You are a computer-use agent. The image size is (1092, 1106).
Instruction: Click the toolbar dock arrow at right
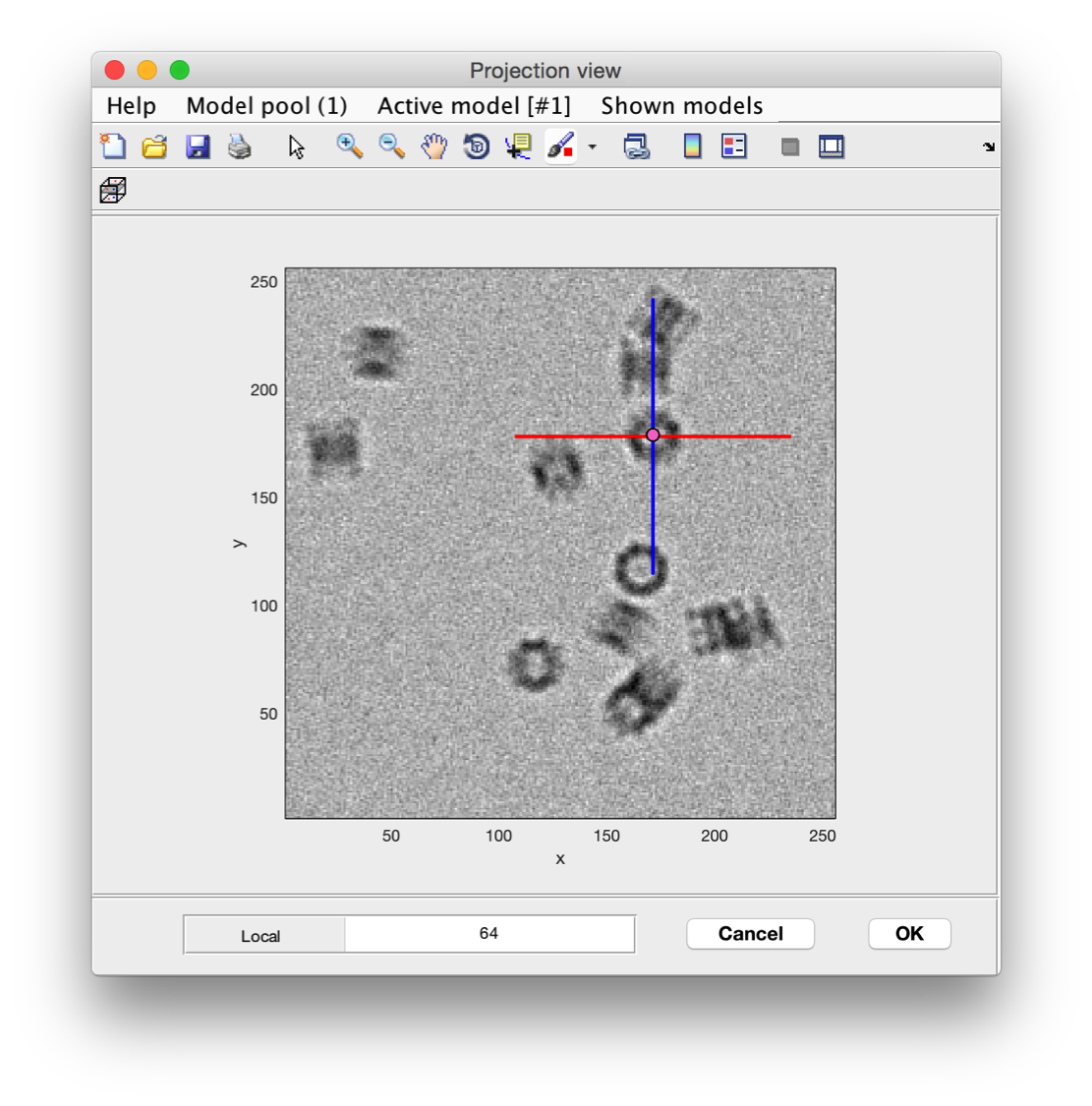coord(988,146)
